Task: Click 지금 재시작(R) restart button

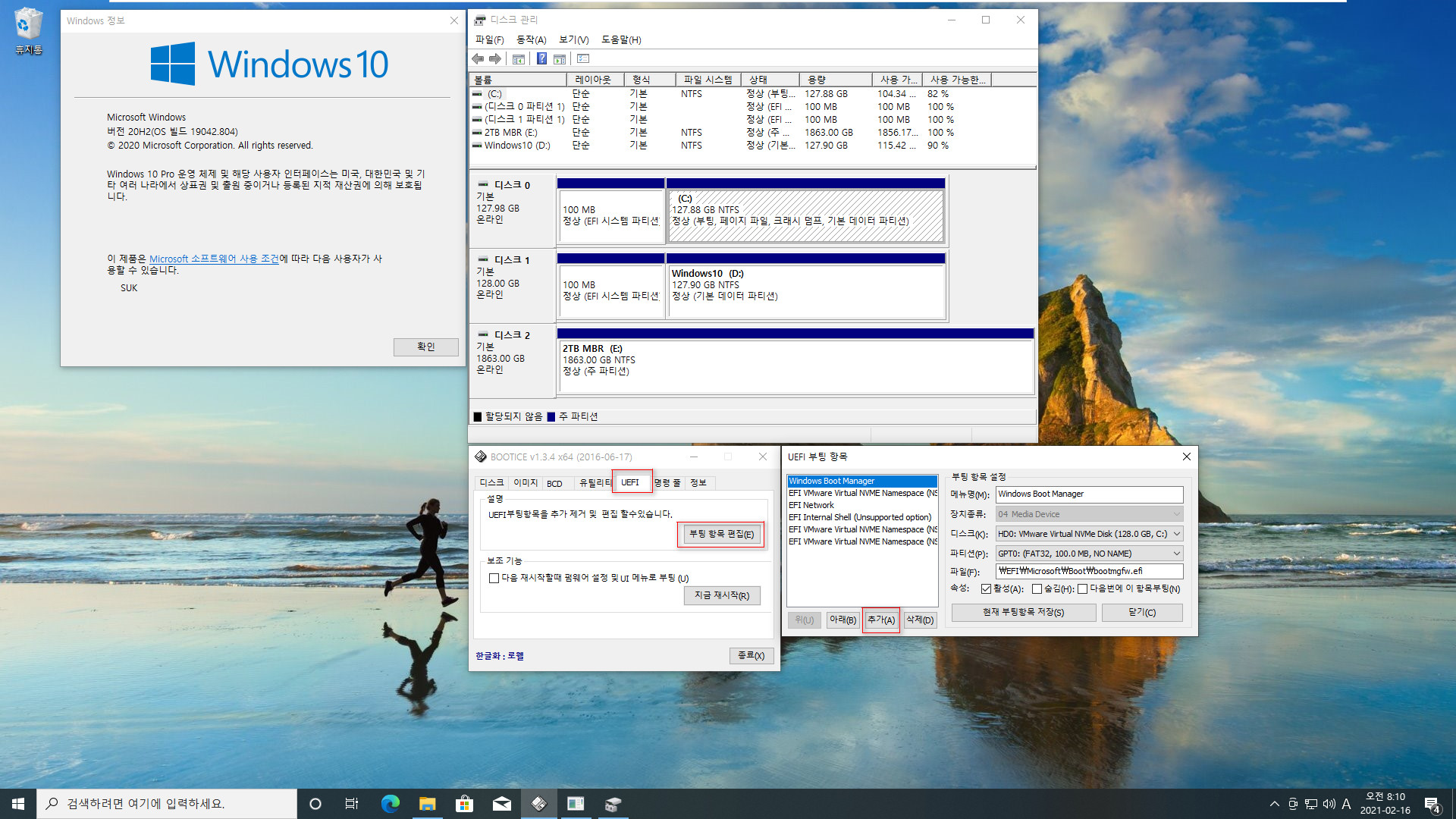Action: point(722,595)
